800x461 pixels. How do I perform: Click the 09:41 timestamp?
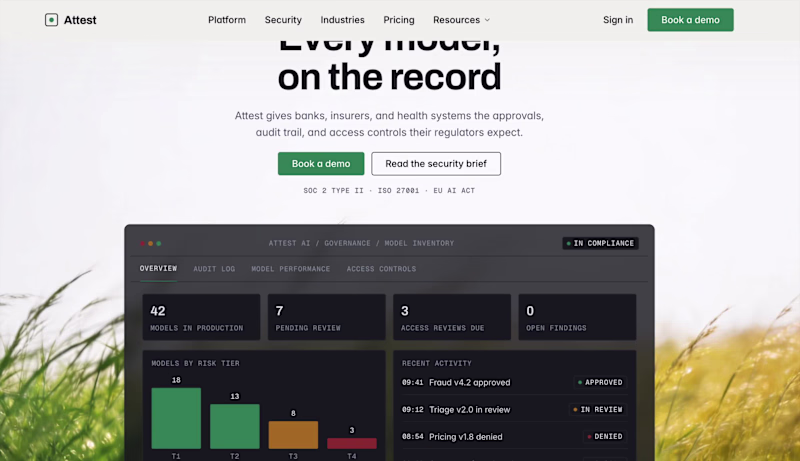[x=412, y=382]
